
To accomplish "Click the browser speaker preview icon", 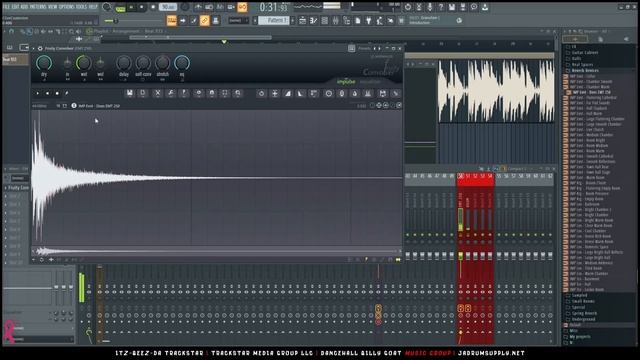I will pos(627,39).
